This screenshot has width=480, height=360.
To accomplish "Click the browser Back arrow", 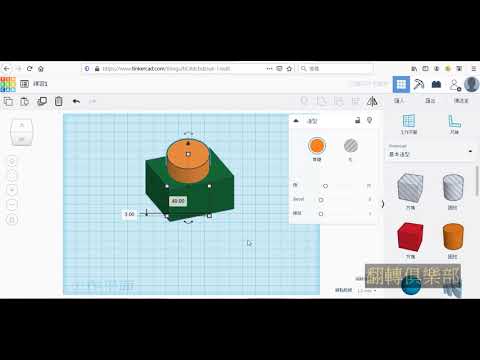I will 7,69.
